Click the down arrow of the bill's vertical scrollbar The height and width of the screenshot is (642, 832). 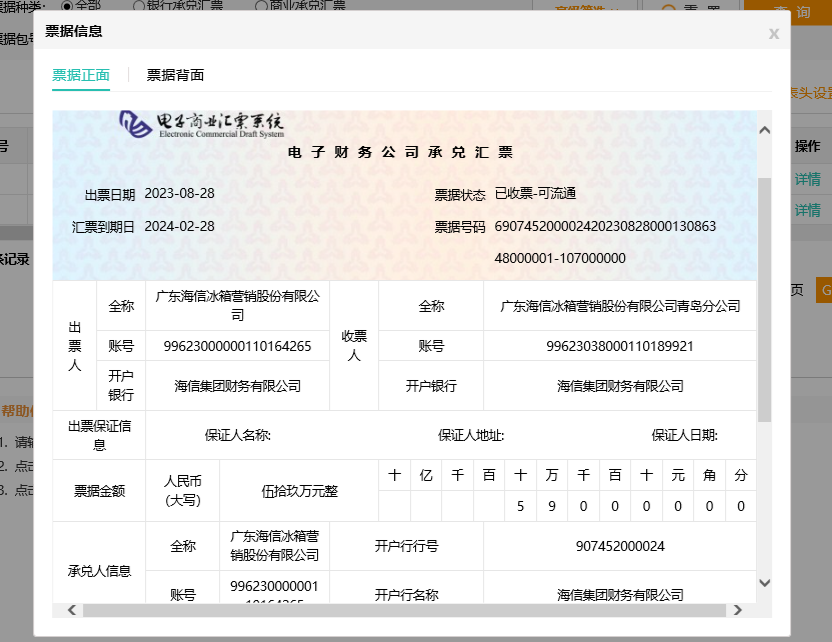point(765,583)
